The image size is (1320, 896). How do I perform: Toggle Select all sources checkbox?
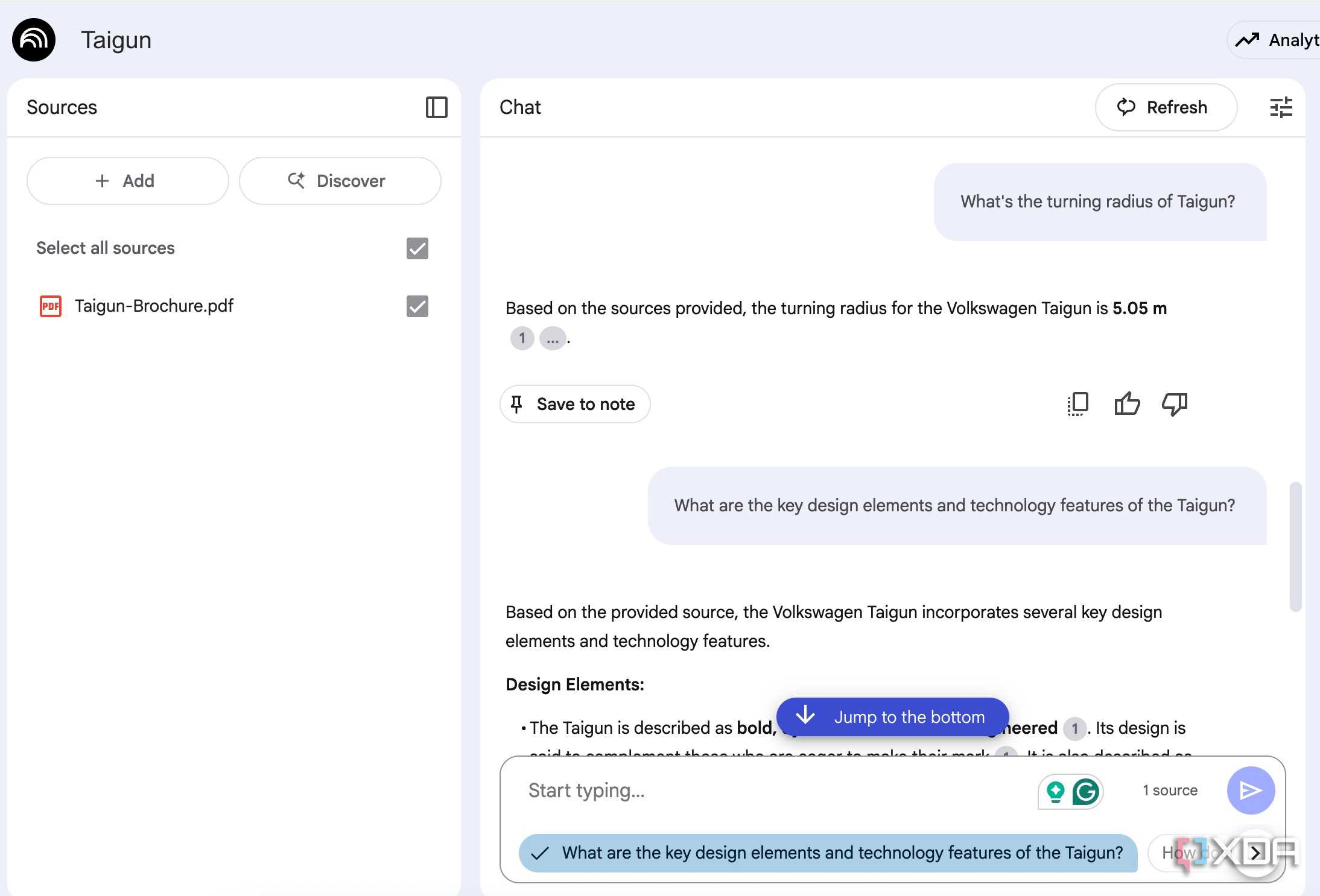point(417,248)
